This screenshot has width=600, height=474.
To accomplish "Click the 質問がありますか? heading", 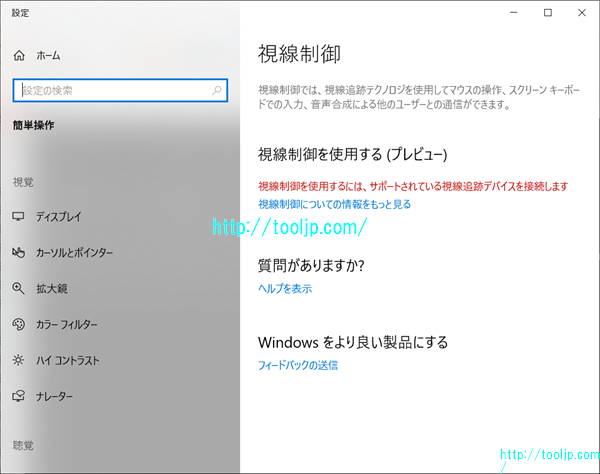I will pyautogui.click(x=311, y=266).
